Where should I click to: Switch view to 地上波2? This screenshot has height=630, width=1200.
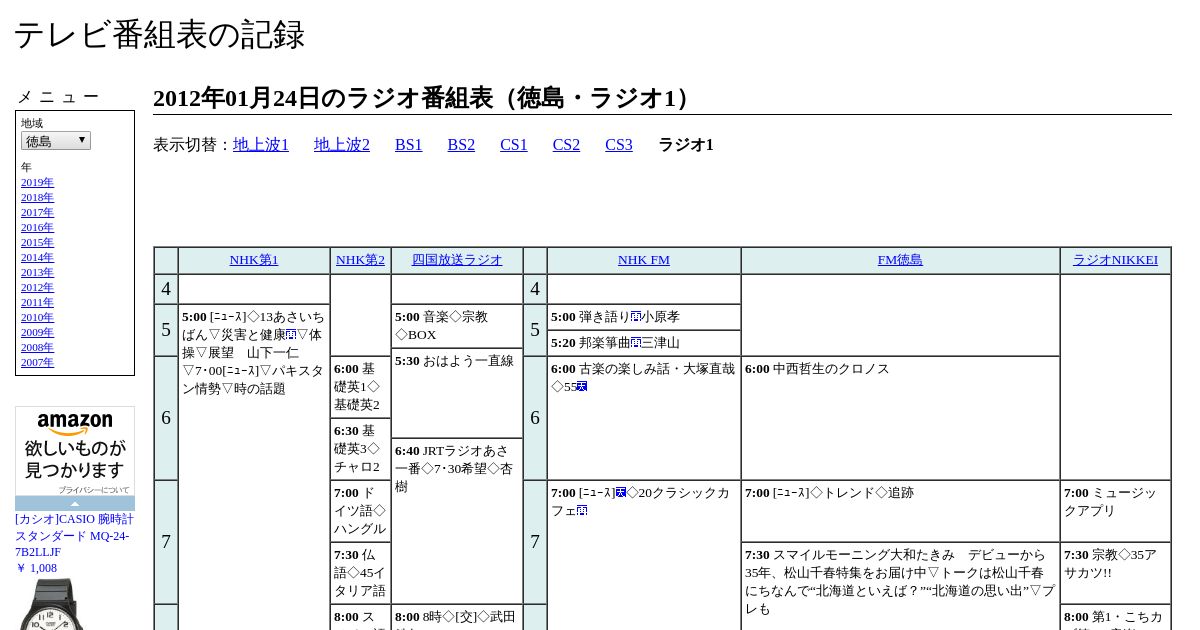(342, 145)
